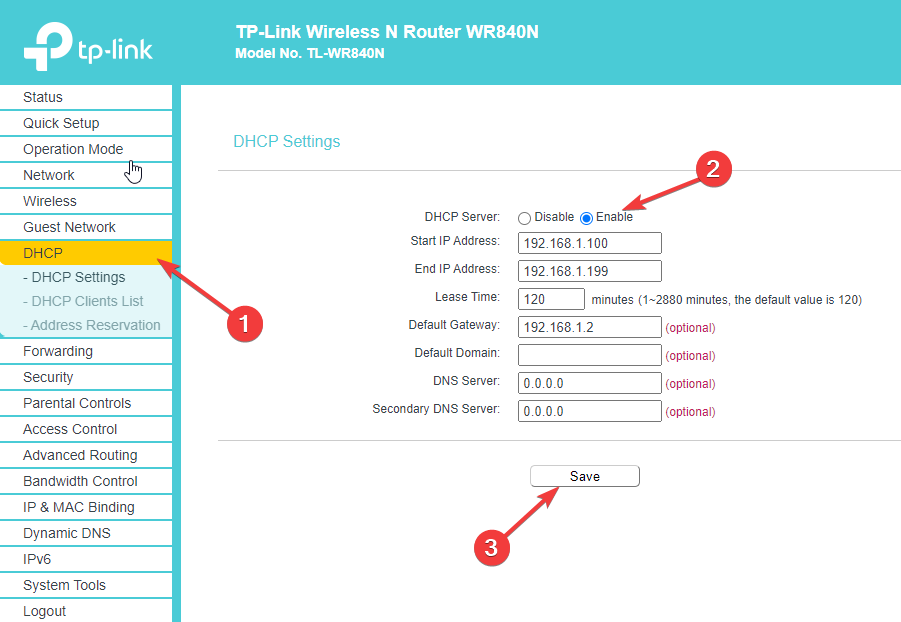The image size is (901, 622).
Task: Click the Secondary DNS Server field
Action: [x=590, y=411]
